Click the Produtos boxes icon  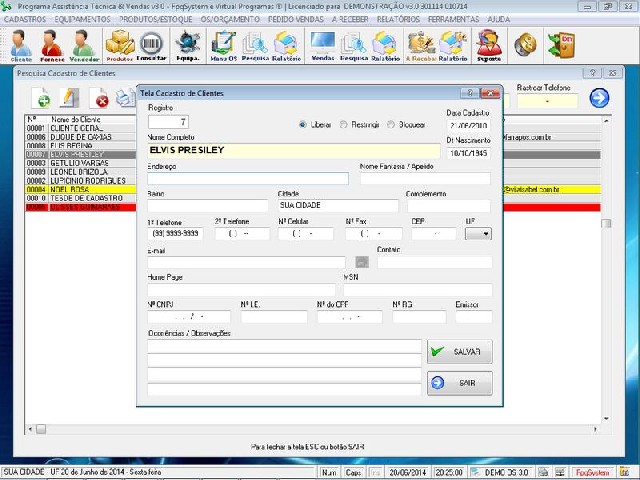(119, 45)
